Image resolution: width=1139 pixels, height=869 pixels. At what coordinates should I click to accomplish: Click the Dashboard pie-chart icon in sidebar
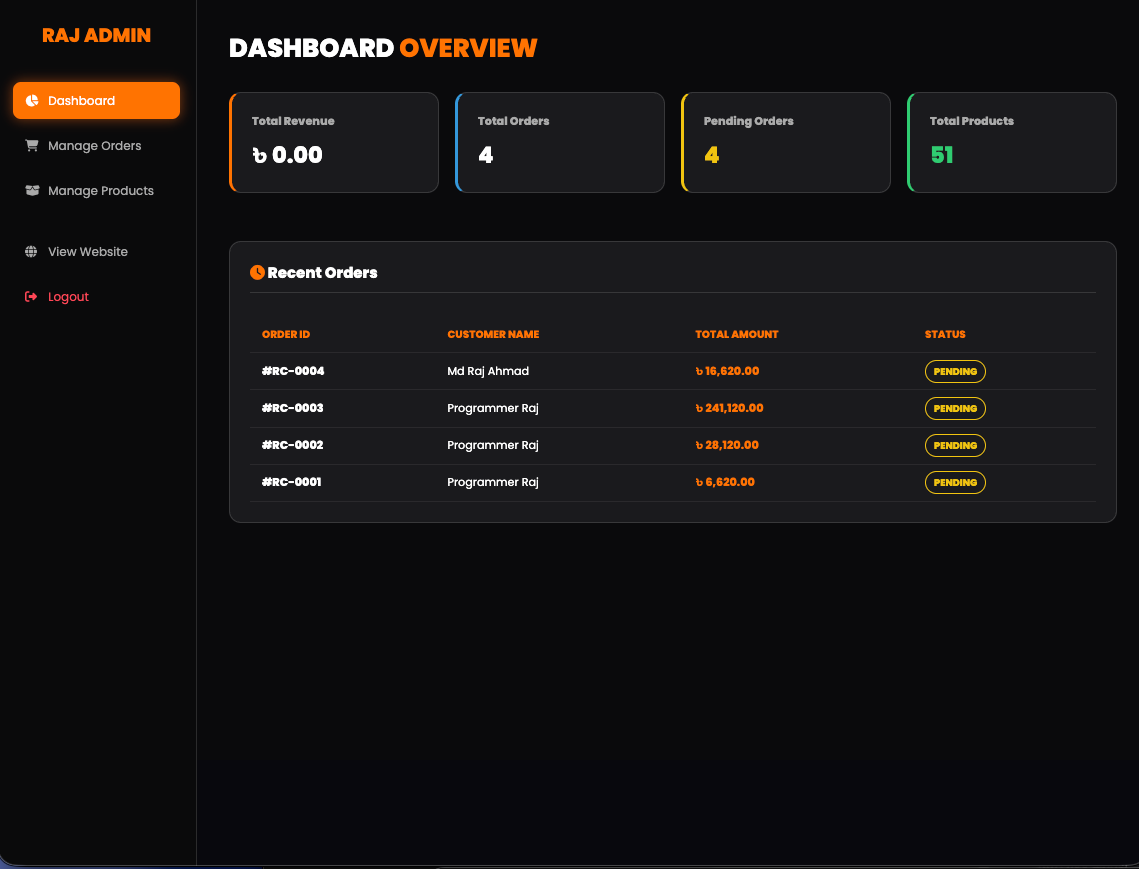click(32, 100)
